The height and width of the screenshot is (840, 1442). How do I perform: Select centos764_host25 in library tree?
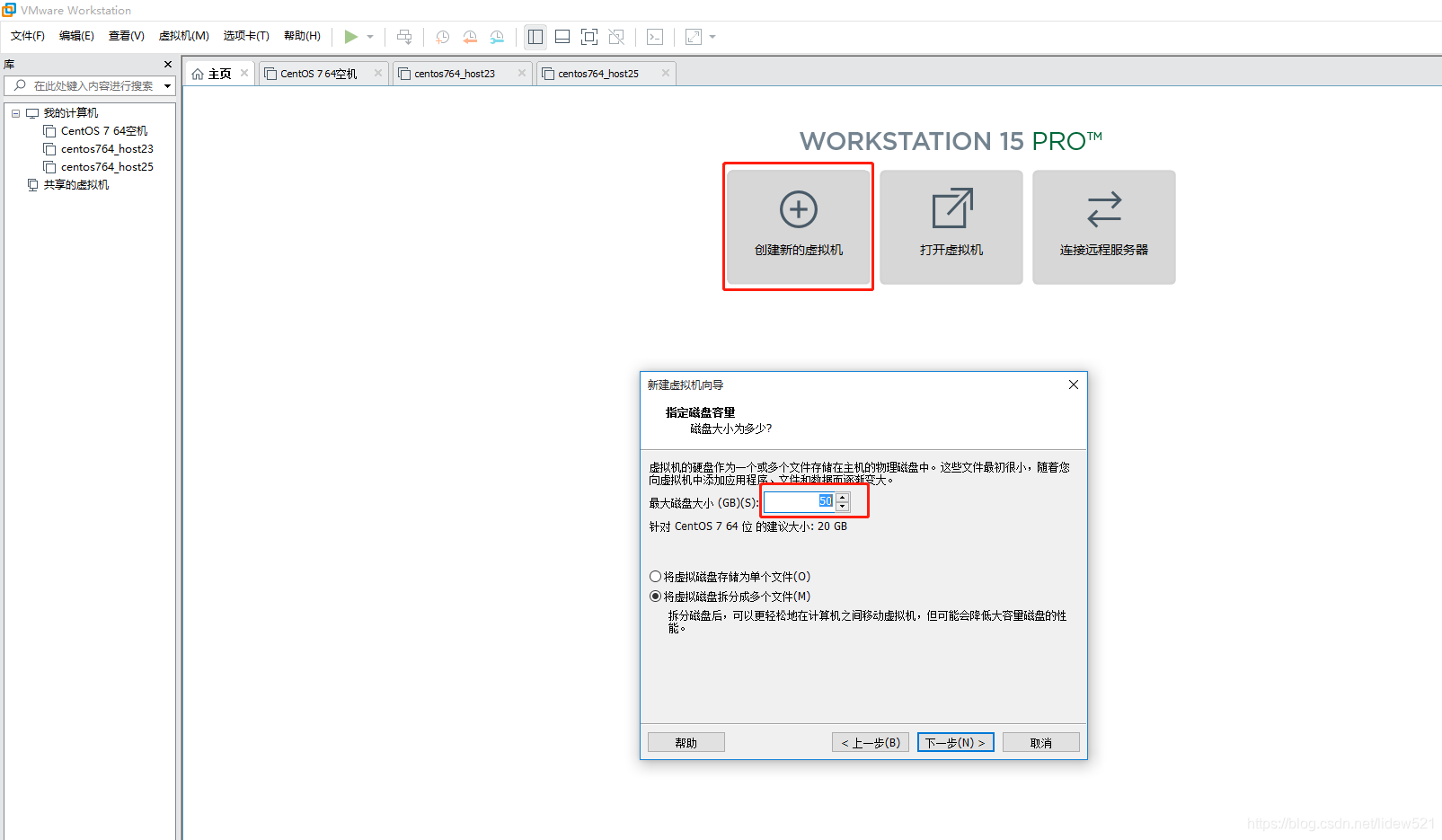pos(107,167)
